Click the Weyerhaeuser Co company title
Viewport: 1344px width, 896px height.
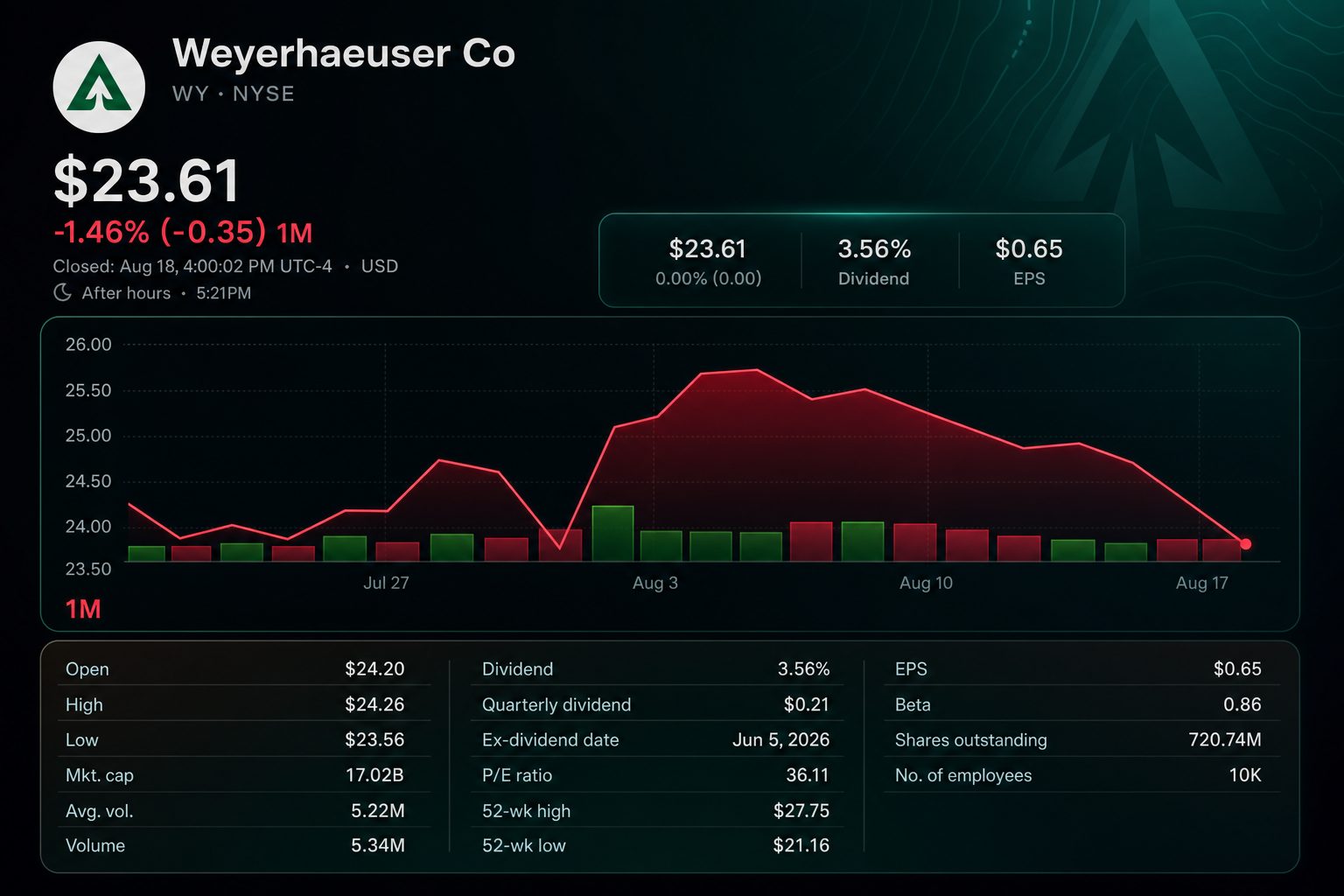(344, 53)
